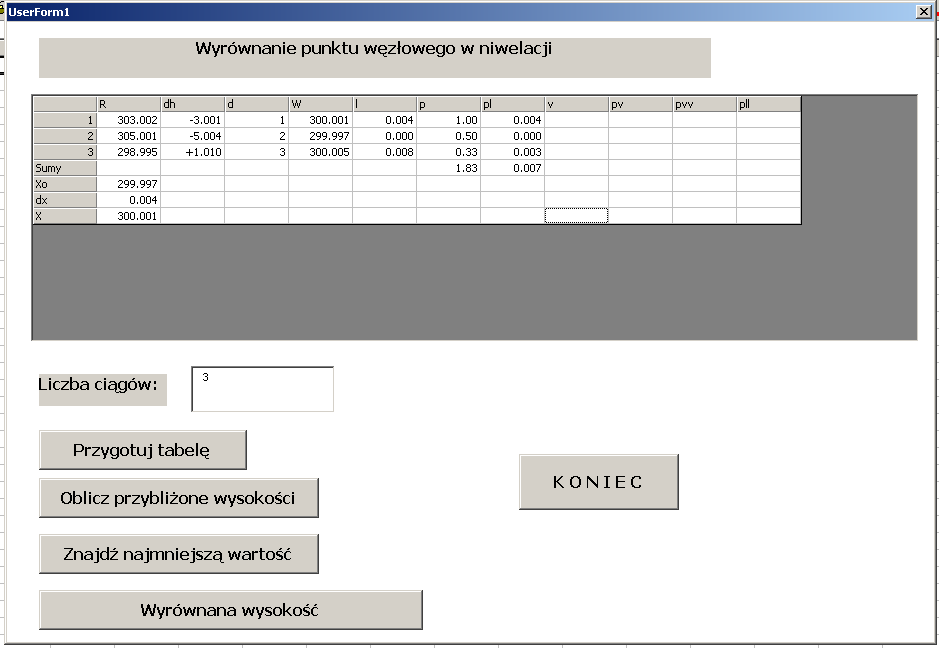Select the pl column header

pyautogui.click(x=513, y=104)
